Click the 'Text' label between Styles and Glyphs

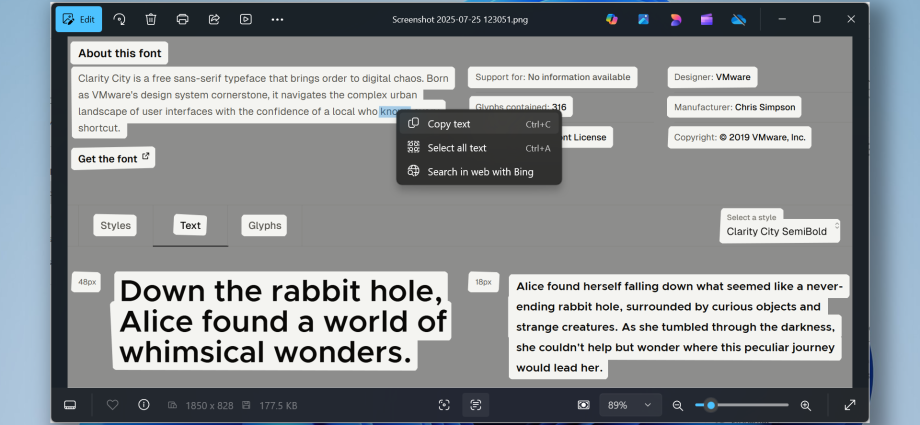[x=190, y=225]
